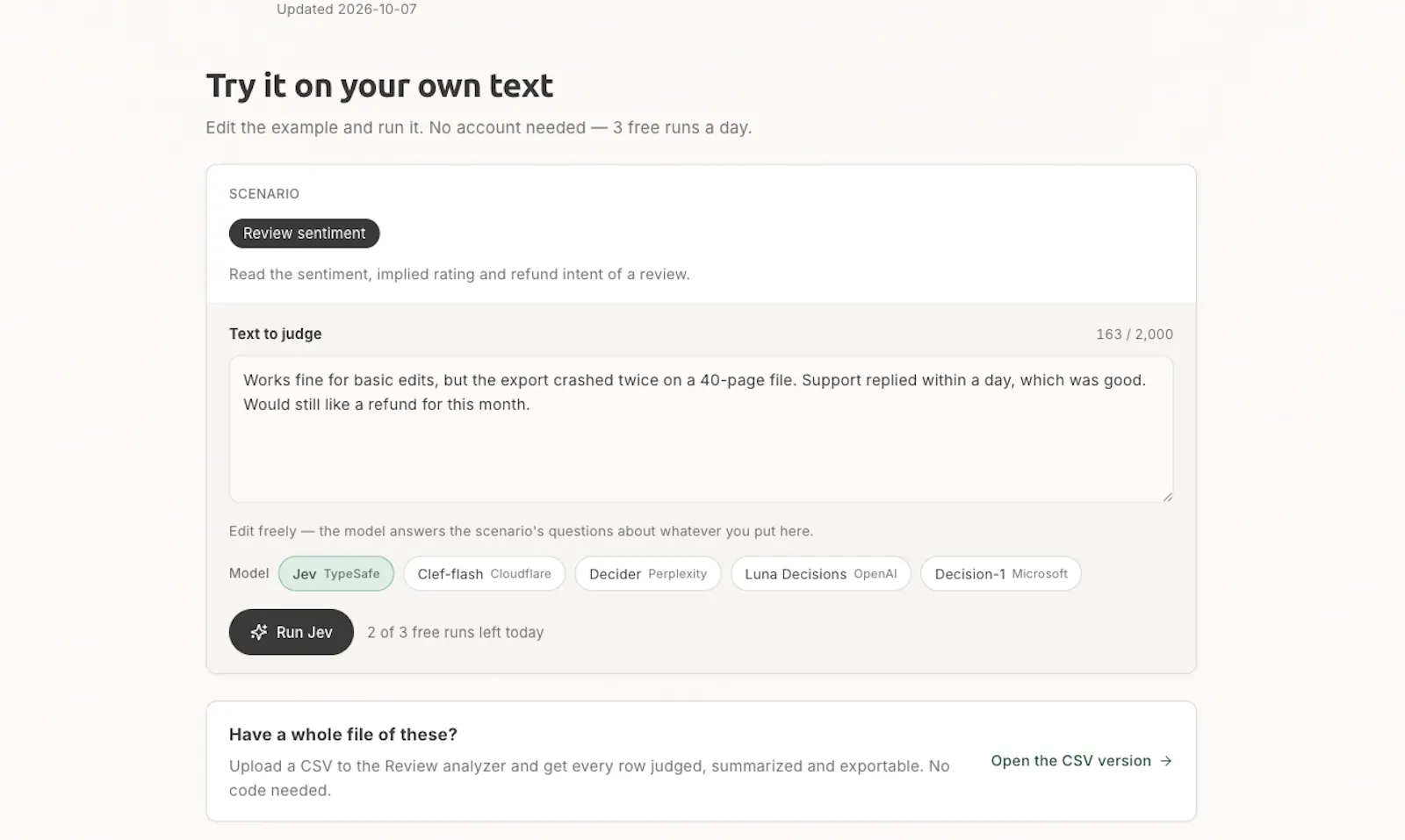Click the "Try it on your own text" heading

pyautogui.click(x=379, y=86)
